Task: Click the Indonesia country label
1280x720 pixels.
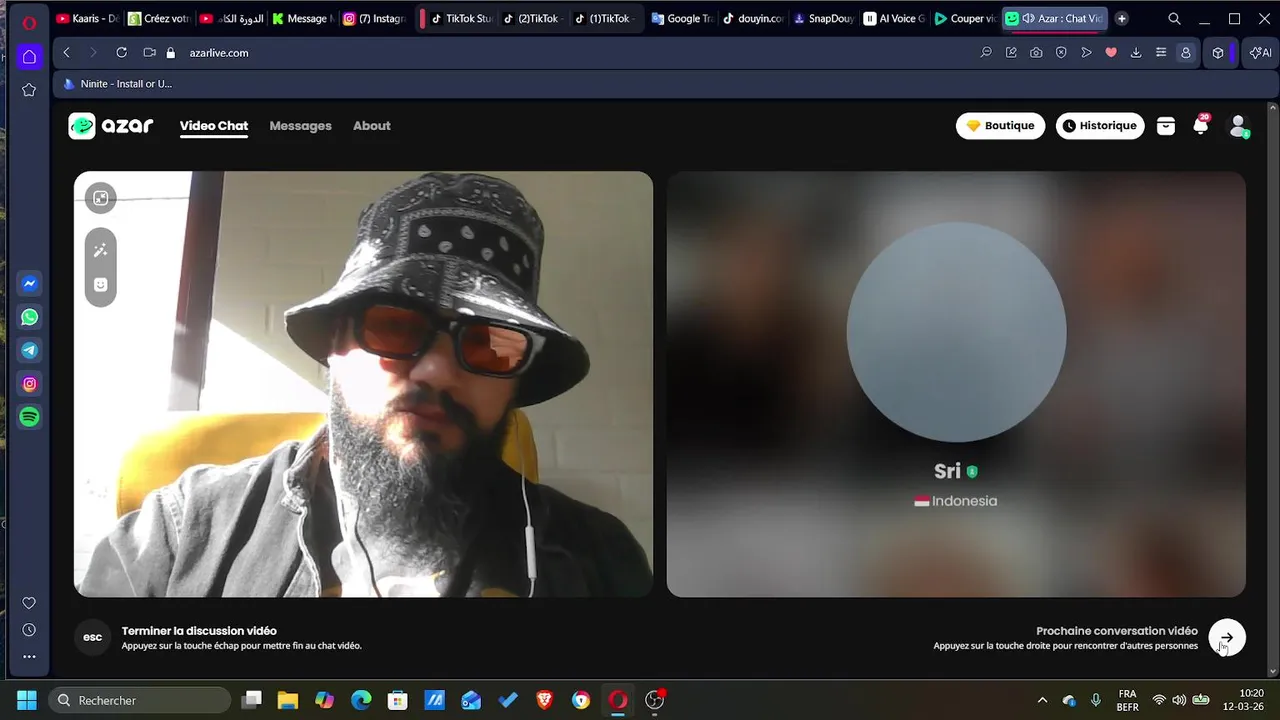Action: click(x=956, y=501)
